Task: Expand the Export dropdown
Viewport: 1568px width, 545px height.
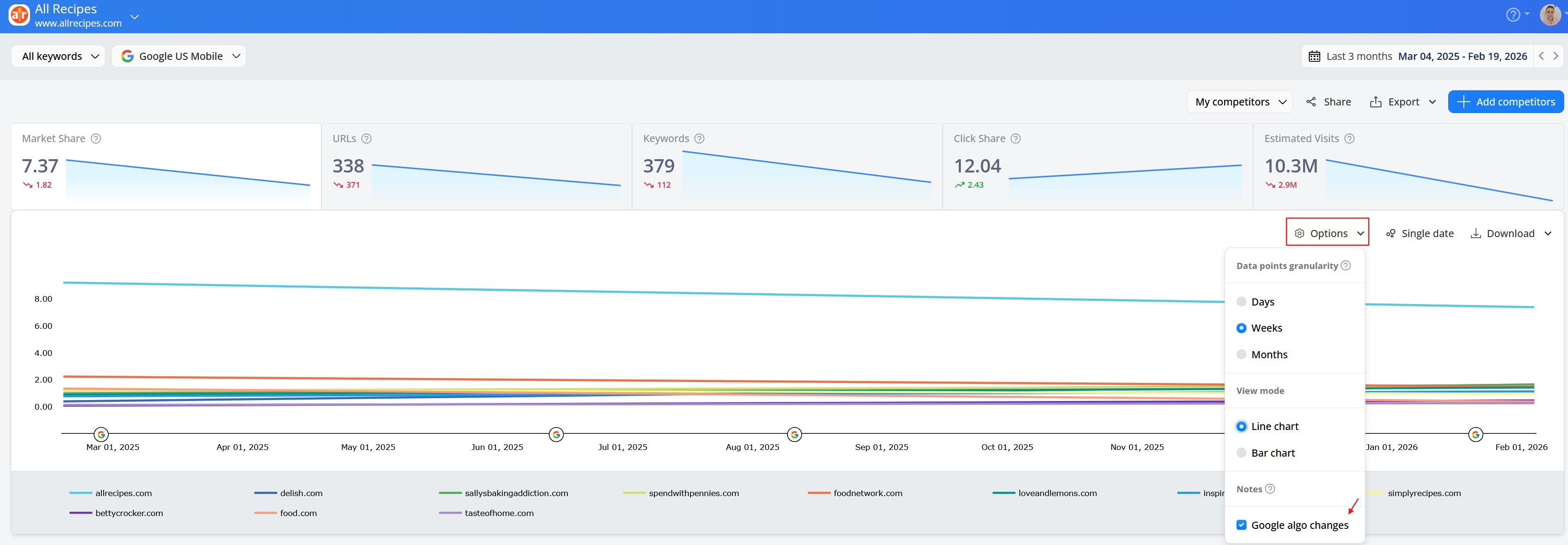Action: (1432, 102)
